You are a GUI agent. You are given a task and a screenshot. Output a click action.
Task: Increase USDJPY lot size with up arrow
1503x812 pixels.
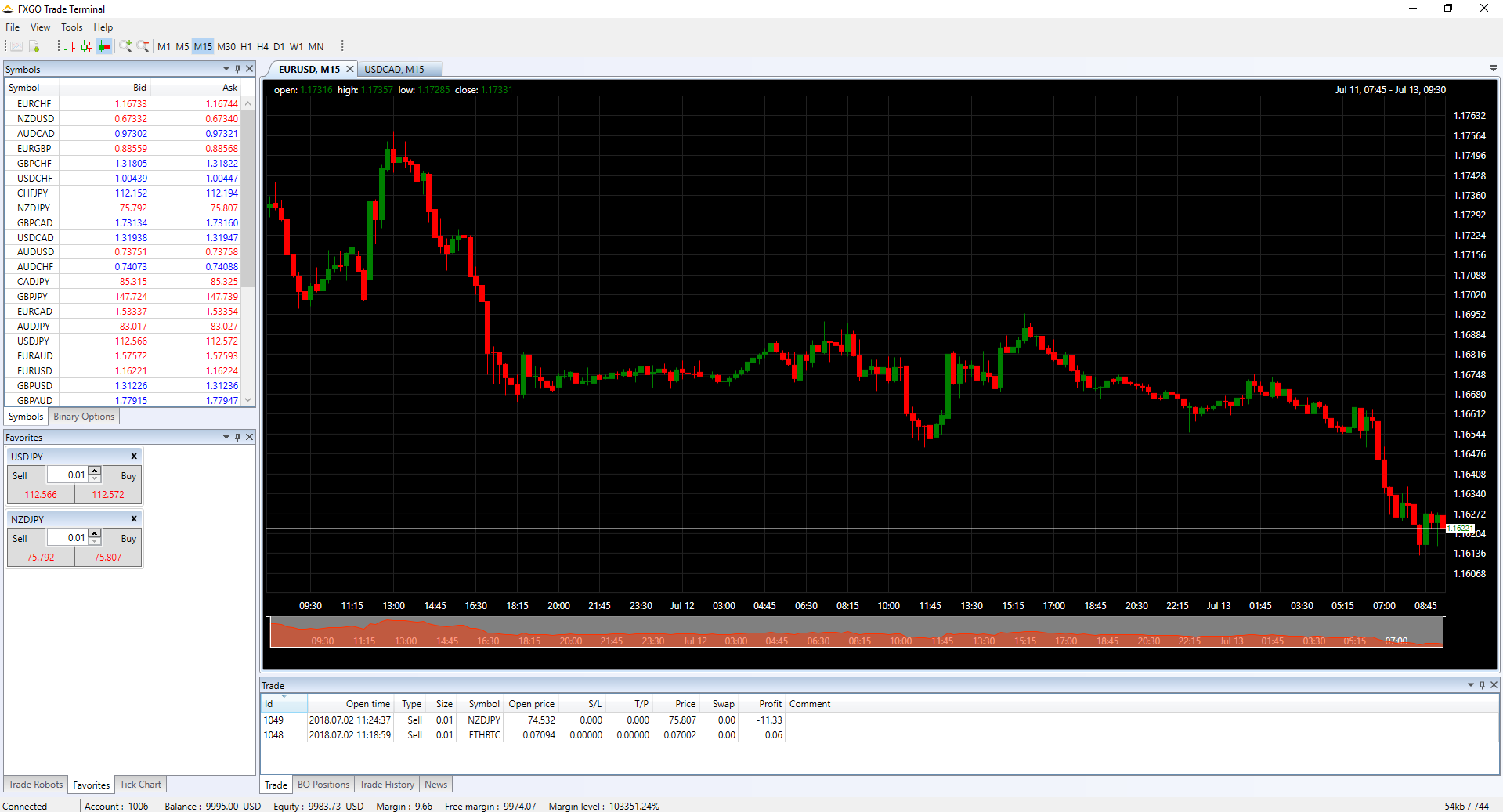point(95,471)
